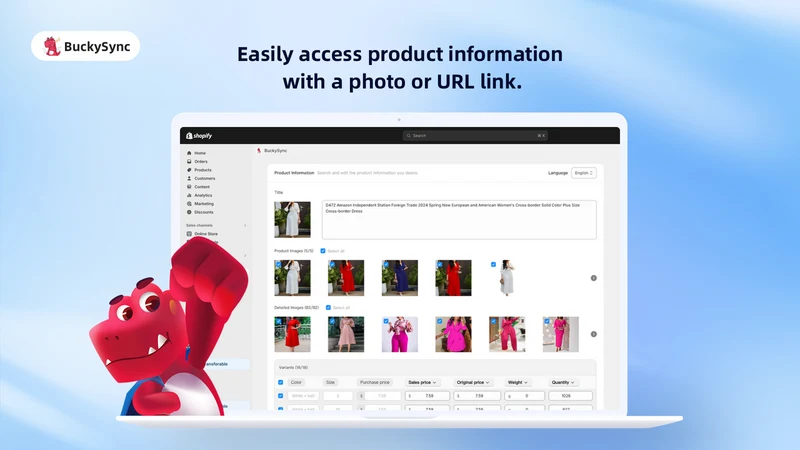The image size is (800, 450).
Task: Click the Online Store link
Action: [x=206, y=234]
